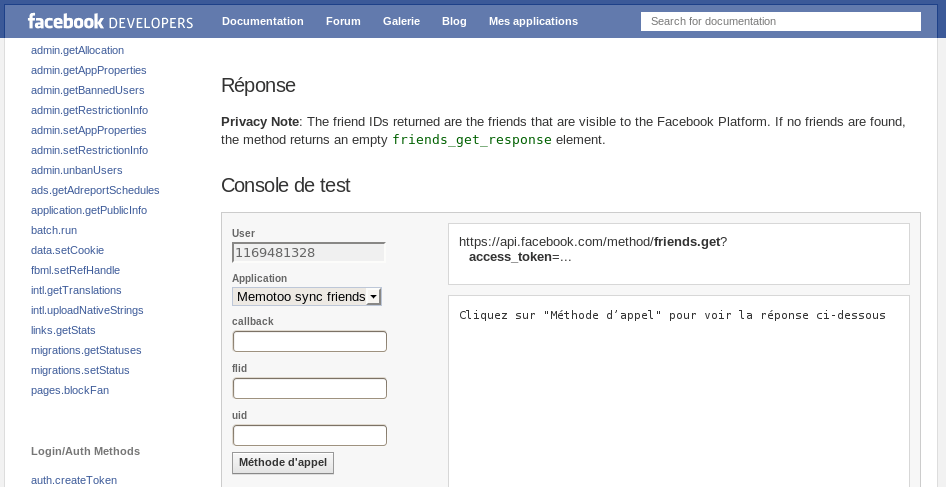Click the Méthode d'appel button
The image size is (946, 487).
pos(283,462)
